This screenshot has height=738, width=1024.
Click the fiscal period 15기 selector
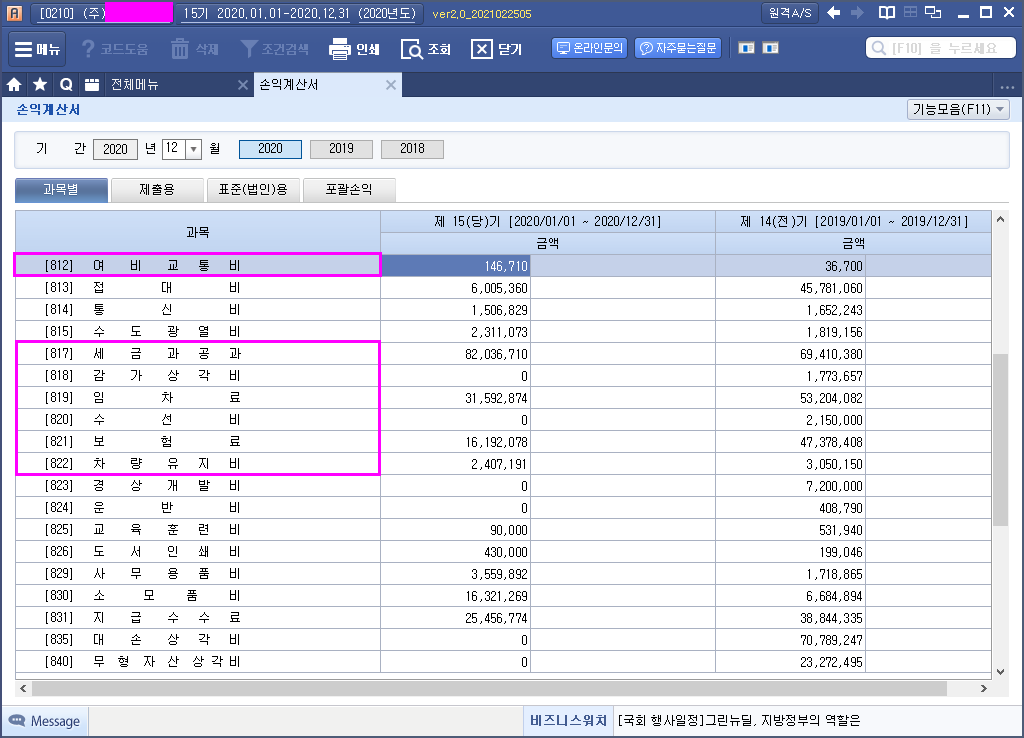coord(299,13)
